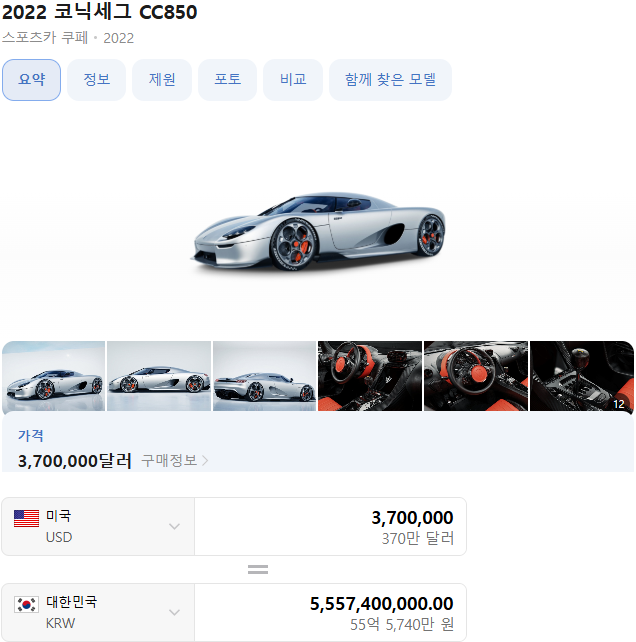Open gear shifter thumbnail labeled 12
The width and height of the screenshot is (636, 642).
[582, 376]
